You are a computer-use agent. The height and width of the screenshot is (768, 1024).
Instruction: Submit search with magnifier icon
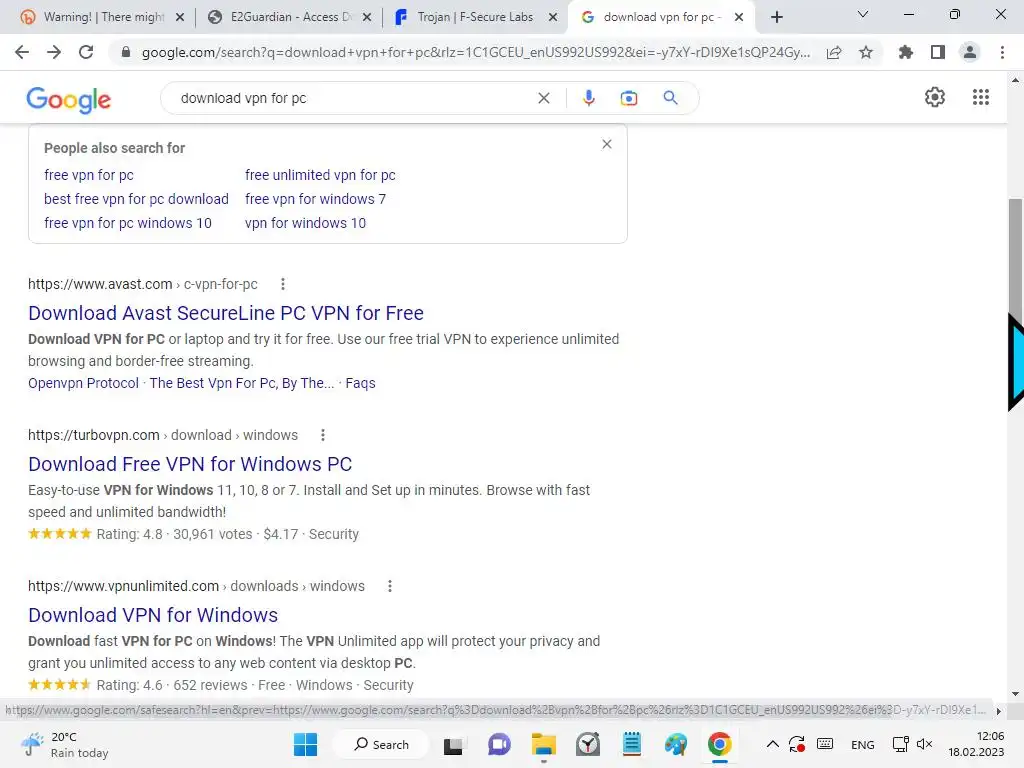coord(670,98)
